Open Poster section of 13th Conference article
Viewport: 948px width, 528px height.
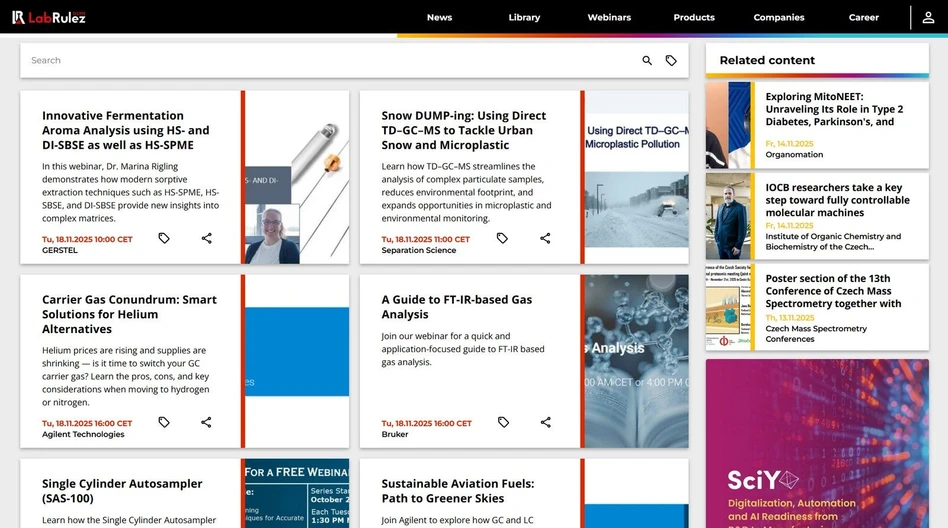833,291
